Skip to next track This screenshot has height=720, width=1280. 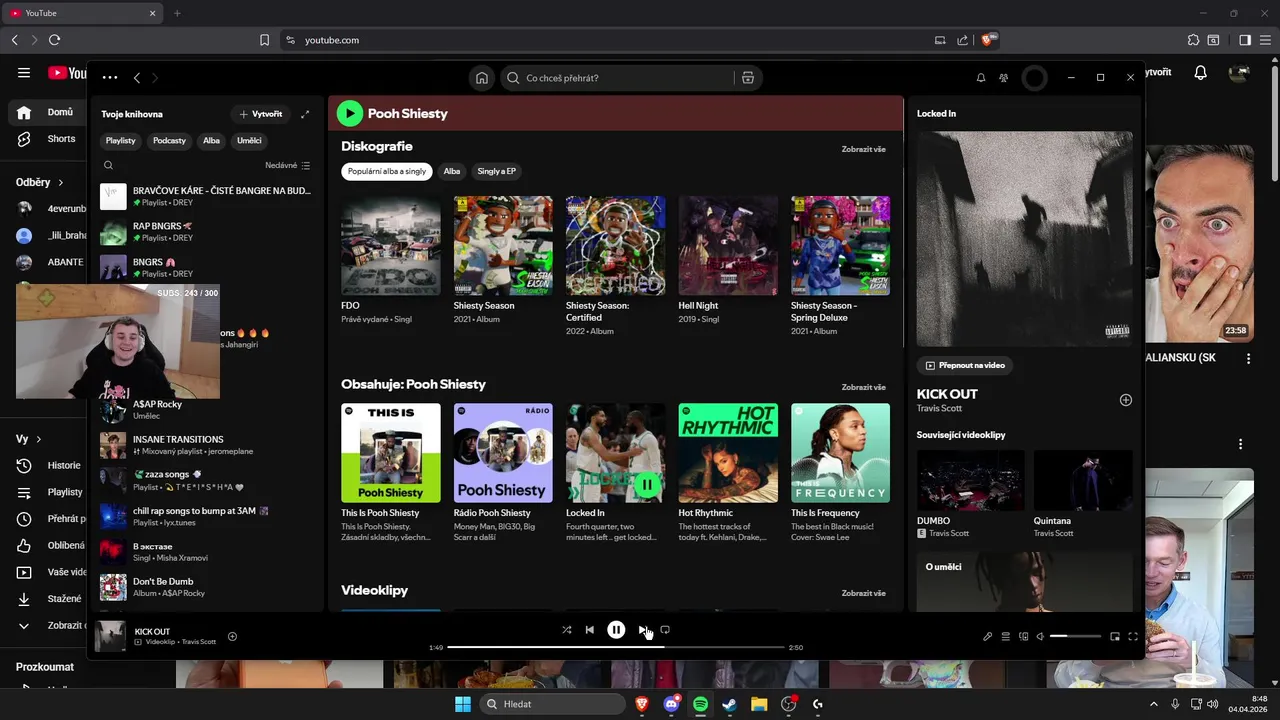(x=643, y=630)
